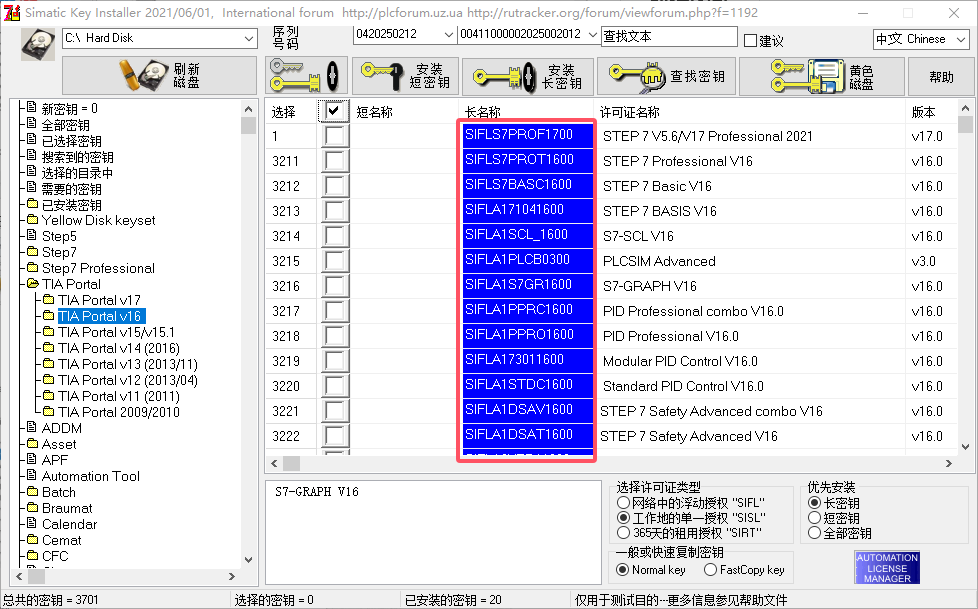Screen dimensions: 978x609
Task: Click the find key button
Action: tap(667, 76)
